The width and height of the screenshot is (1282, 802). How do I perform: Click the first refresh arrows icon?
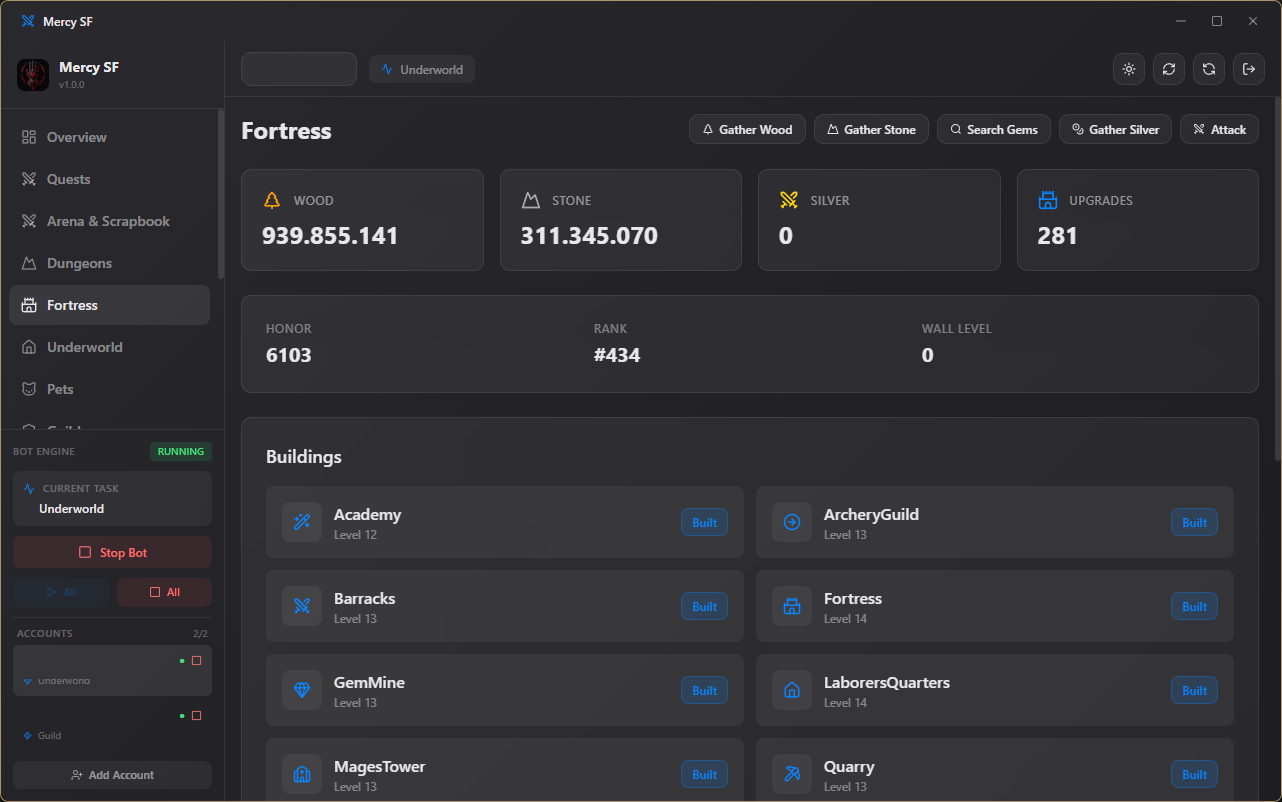(x=1169, y=69)
